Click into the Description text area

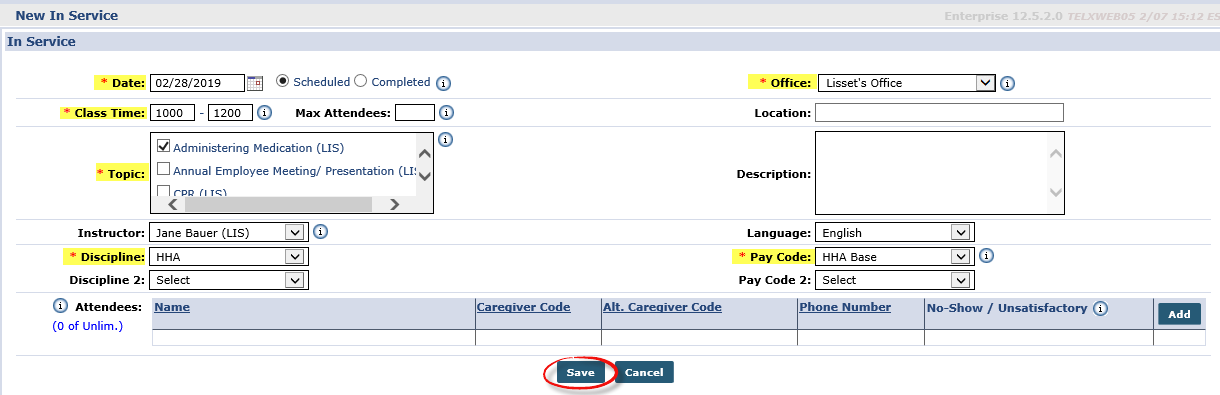[940, 173]
